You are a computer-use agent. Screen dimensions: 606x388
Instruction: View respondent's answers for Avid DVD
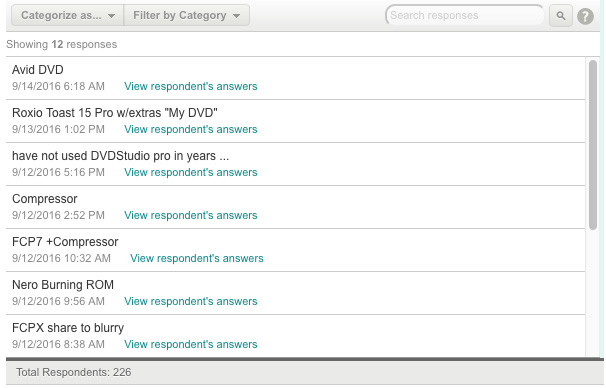click(x=191, y=86)
